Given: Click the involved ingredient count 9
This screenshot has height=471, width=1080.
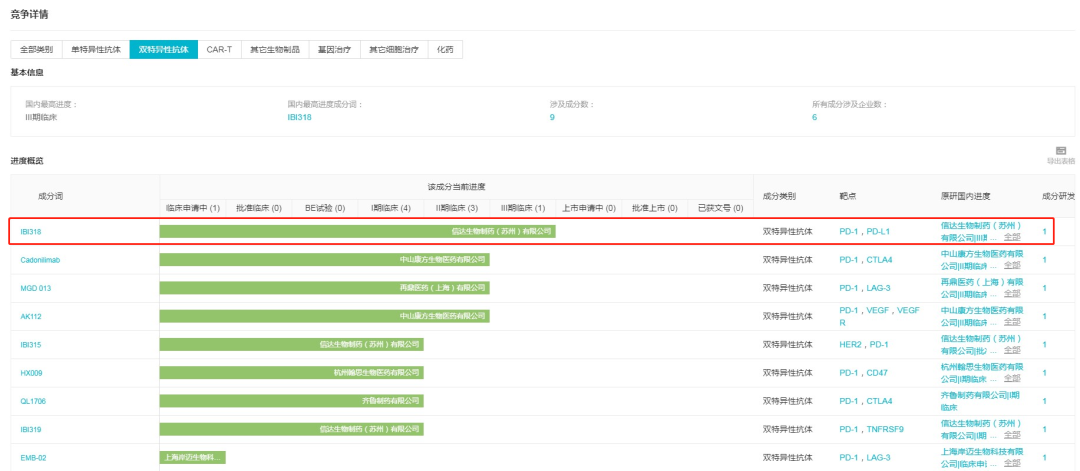Looking at the screenshot, I should tap(552, 117).
